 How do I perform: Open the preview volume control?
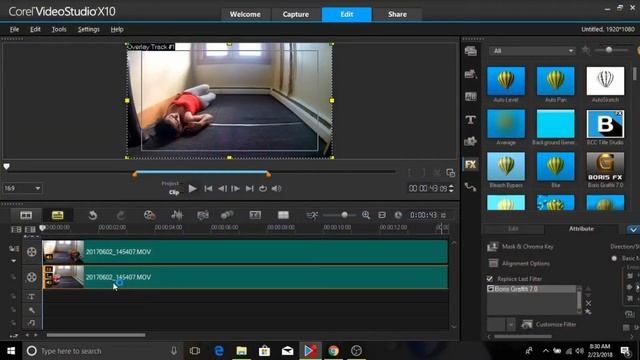[276, 189]
